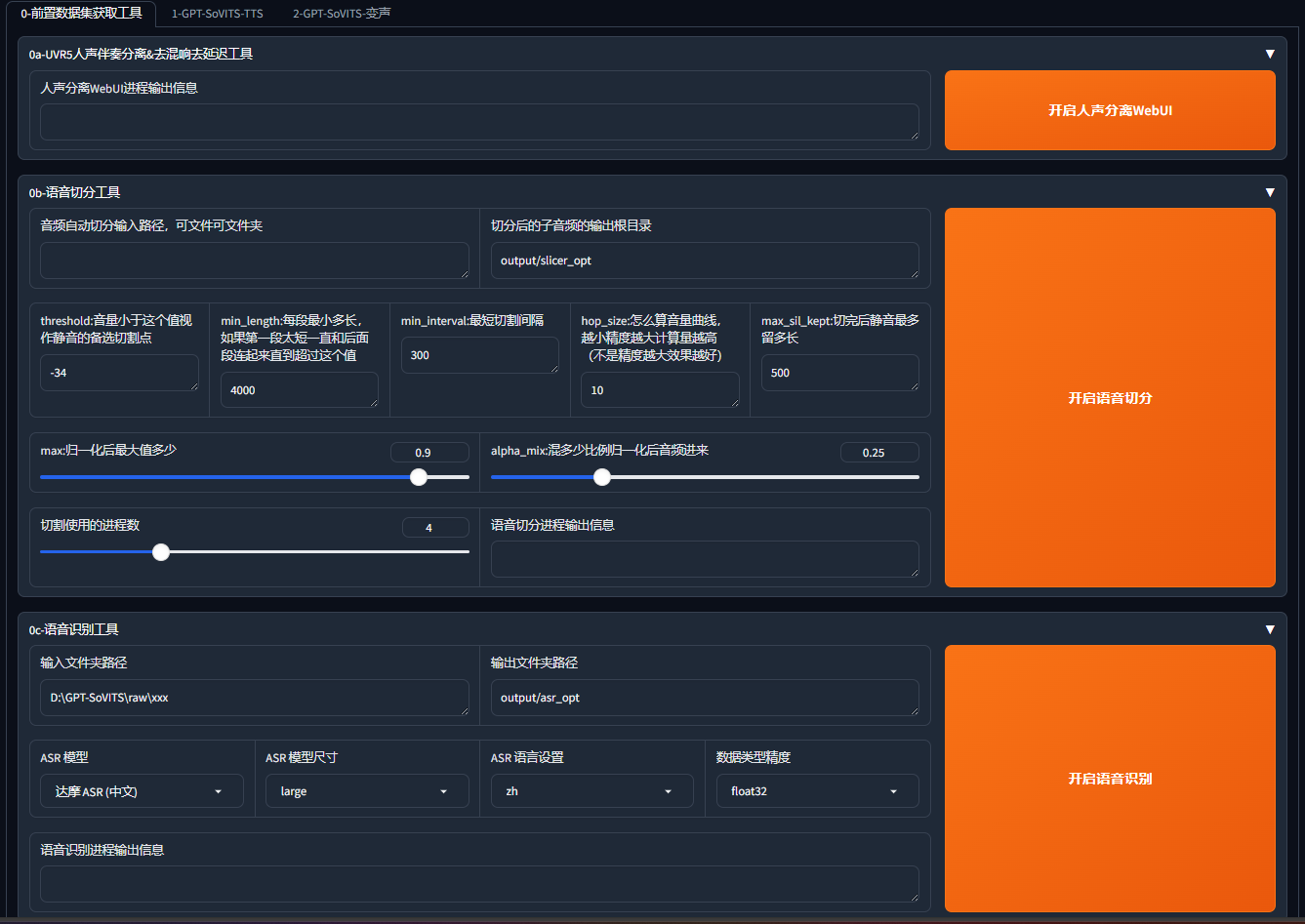Select the 0-前置数据集获取工具 tab
The width and height of the screenshot is (1305, 924).
pos(81,14)
